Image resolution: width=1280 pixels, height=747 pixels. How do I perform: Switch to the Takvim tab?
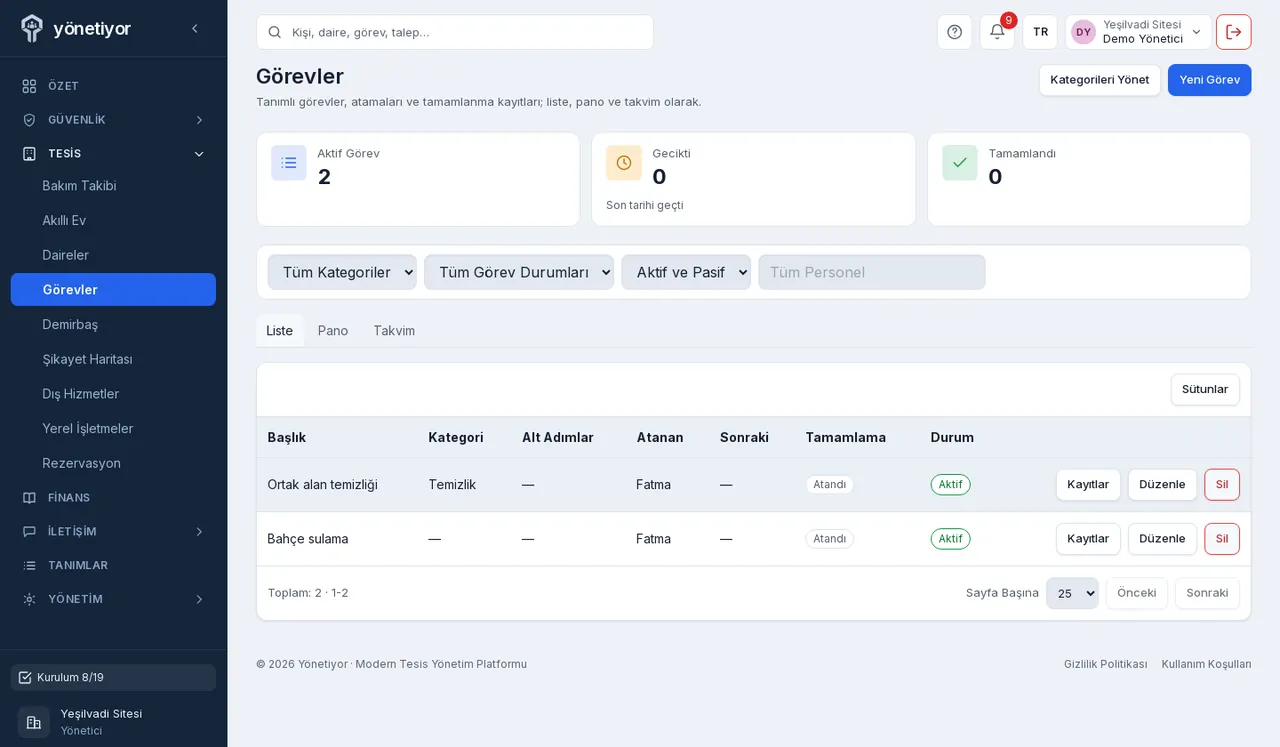pos(394,331)
